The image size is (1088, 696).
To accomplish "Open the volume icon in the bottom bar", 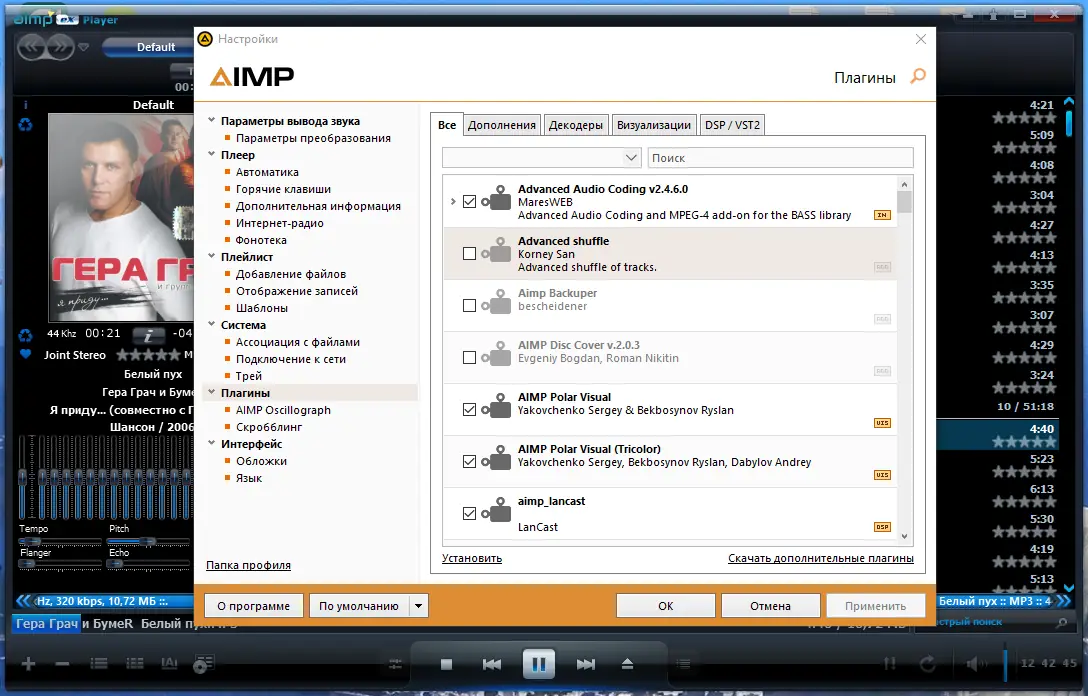I will [974, 663].
